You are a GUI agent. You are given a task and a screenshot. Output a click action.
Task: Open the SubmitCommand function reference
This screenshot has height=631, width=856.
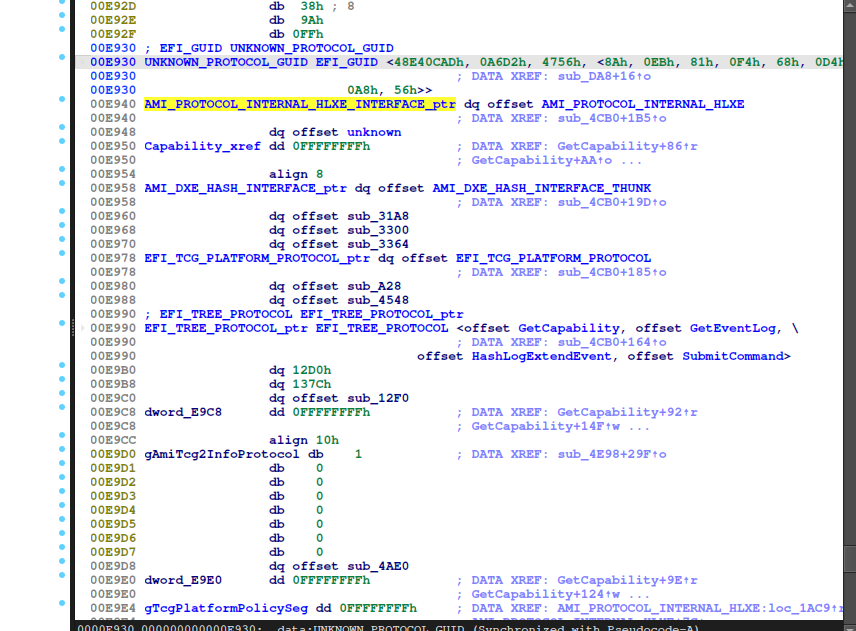click(x=736, y=356)
